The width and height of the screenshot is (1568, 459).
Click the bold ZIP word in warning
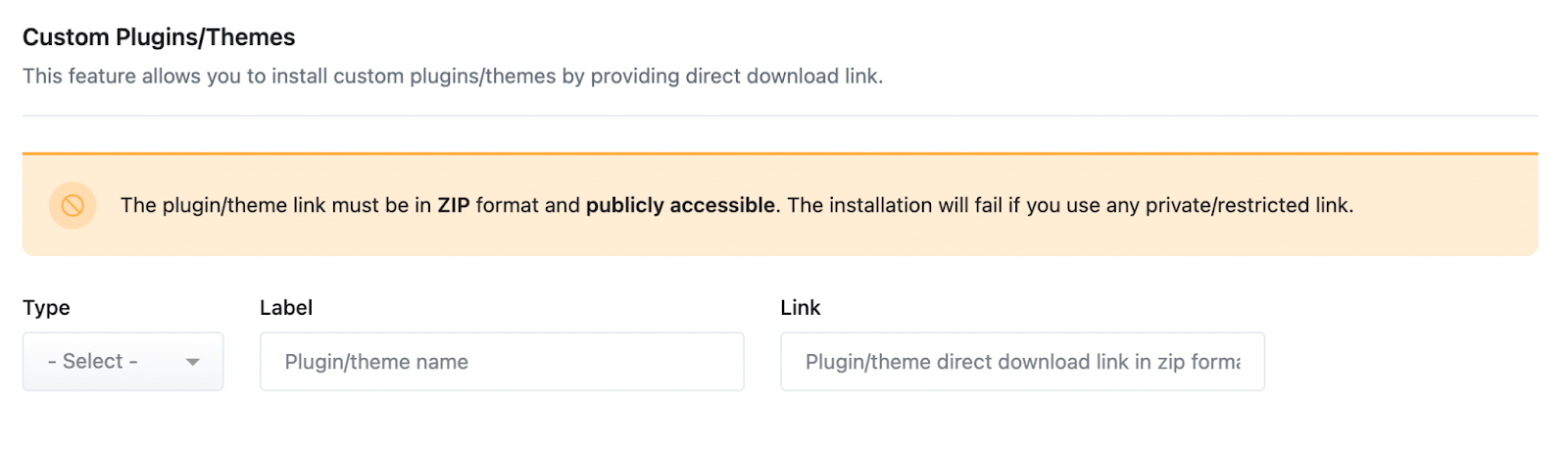[453, 205]
